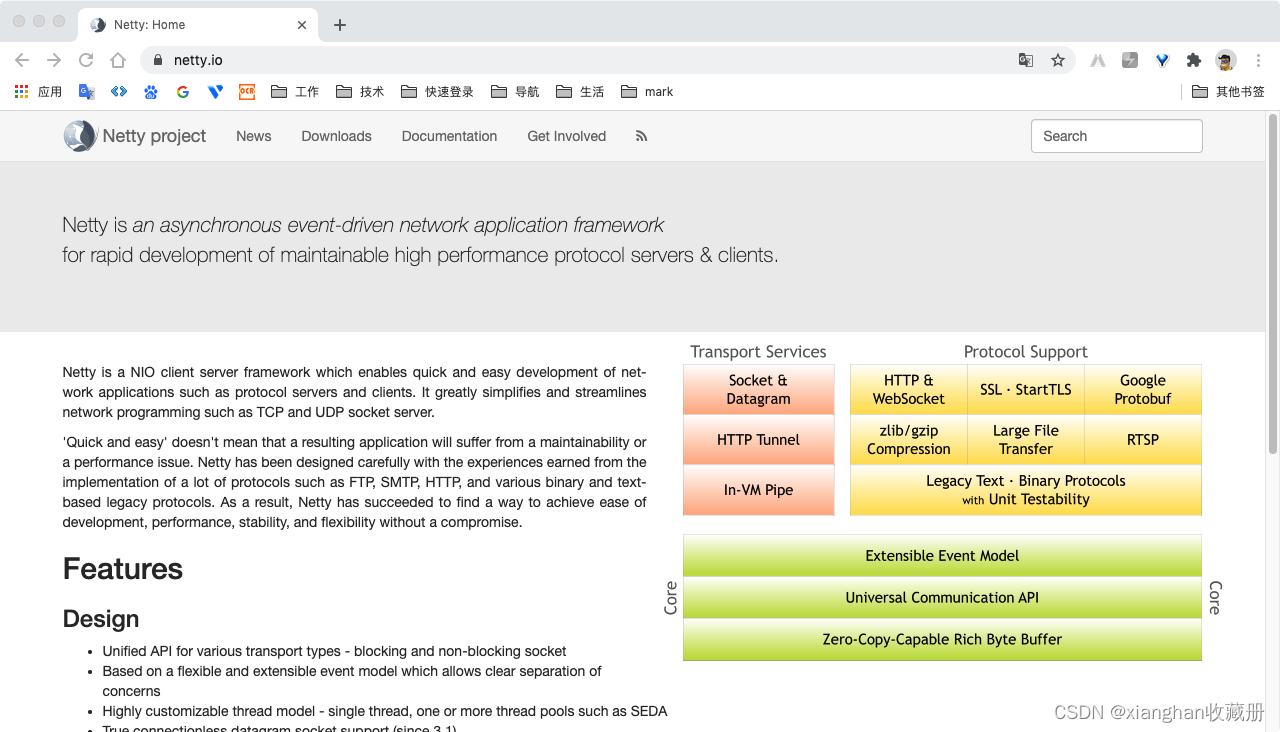Open the Extensions puzzle piece icon
The height and width of the screenshot is (732, 1280).
pyautogui.click(x=1194, y=60)
